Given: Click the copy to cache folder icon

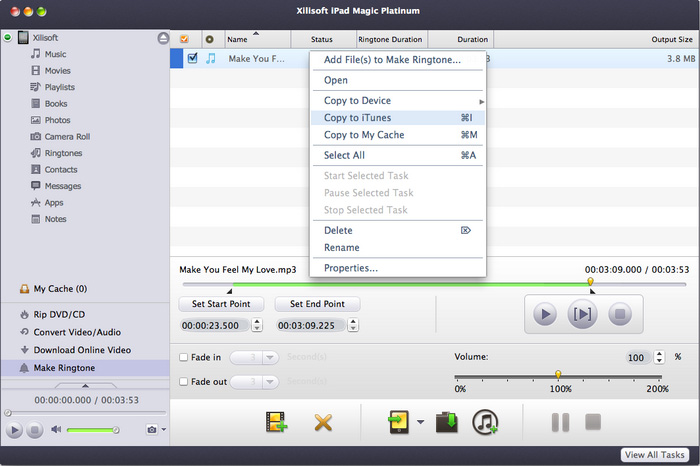Looking at the screenshot, I should (446, 423).
